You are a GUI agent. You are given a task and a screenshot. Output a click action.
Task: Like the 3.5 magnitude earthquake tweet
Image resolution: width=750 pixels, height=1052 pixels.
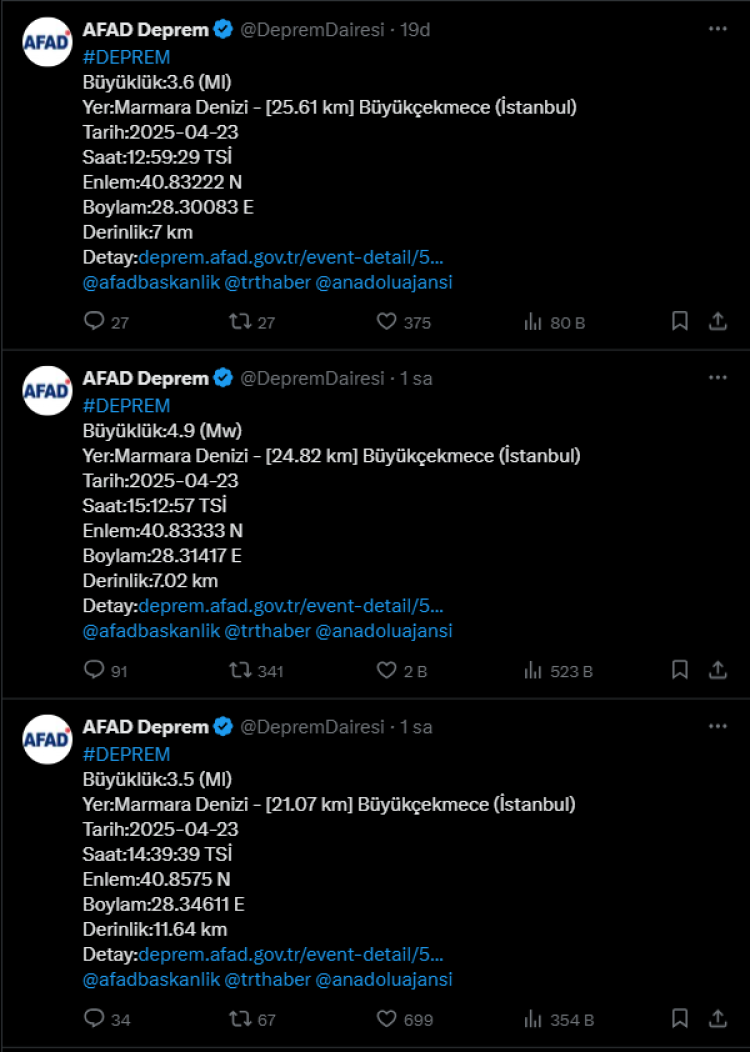(x=387, y=1019)
